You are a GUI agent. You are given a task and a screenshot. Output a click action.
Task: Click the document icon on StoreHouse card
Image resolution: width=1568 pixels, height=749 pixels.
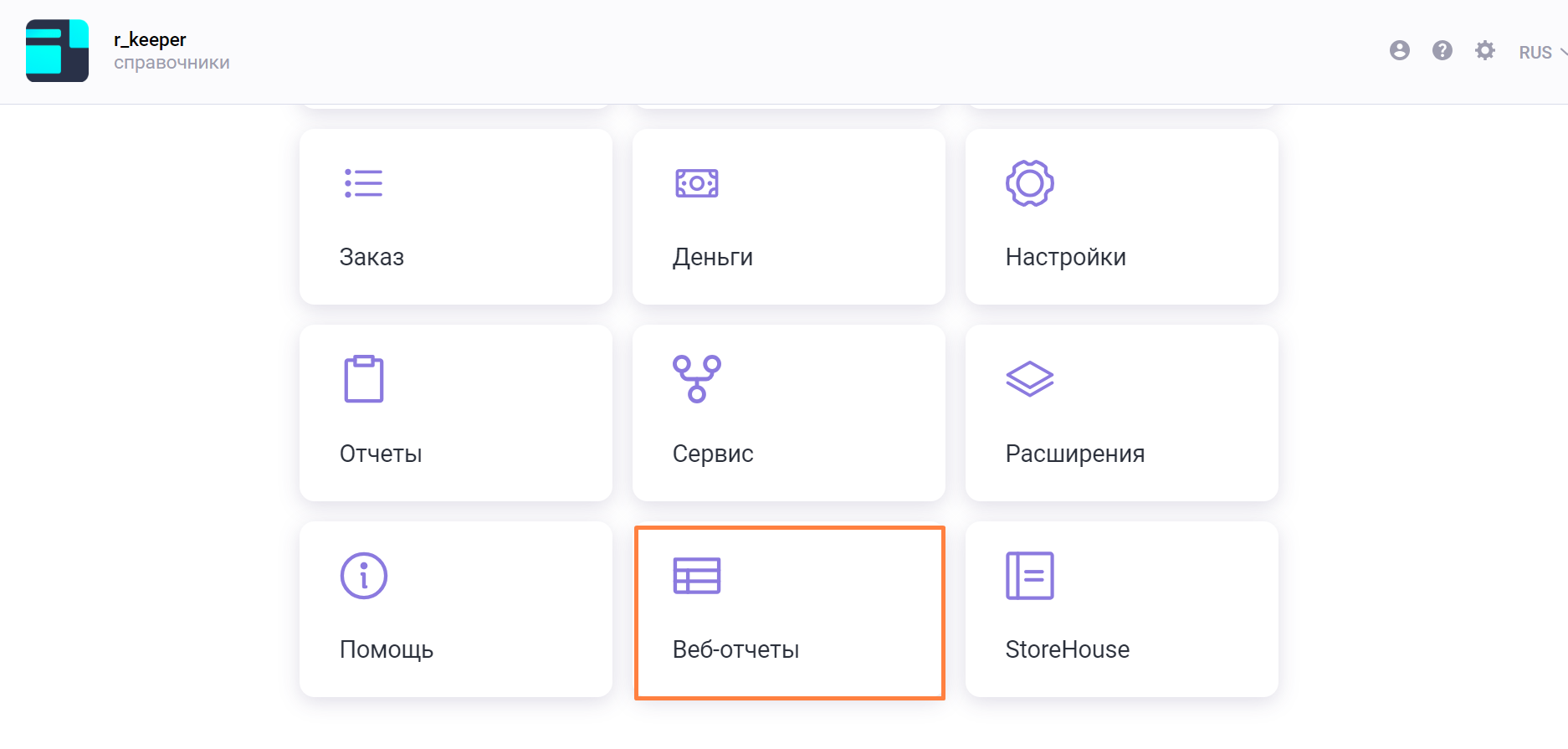click(1029, 576)
